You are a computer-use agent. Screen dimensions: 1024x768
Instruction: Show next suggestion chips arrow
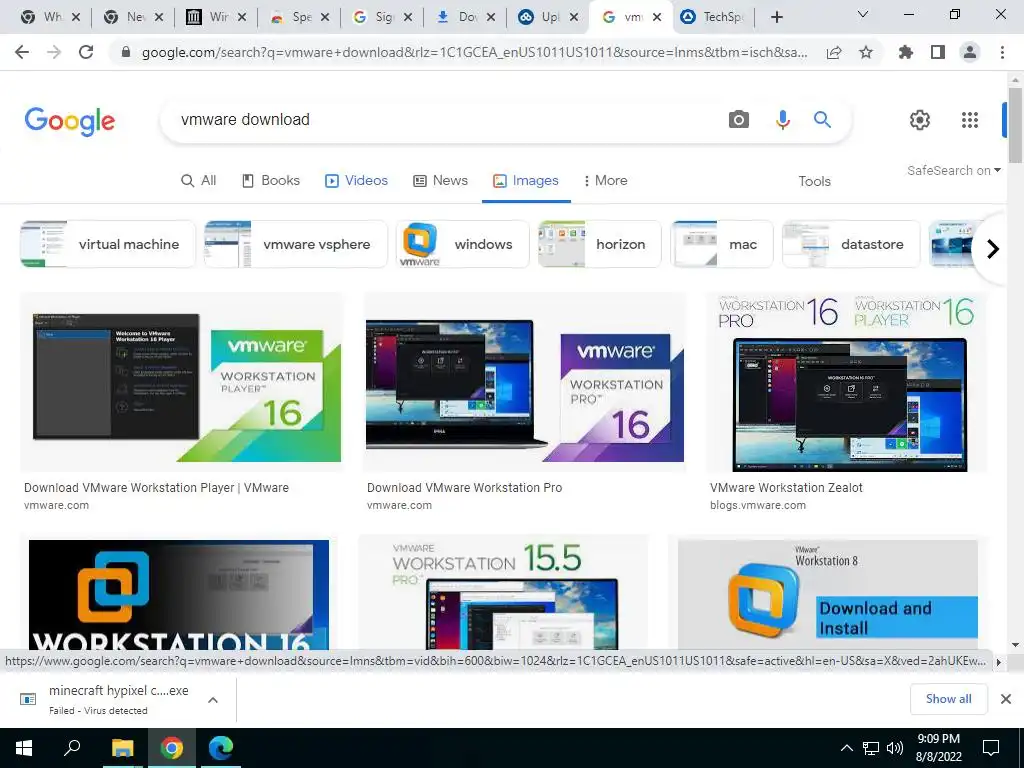(x=993, y=249)
